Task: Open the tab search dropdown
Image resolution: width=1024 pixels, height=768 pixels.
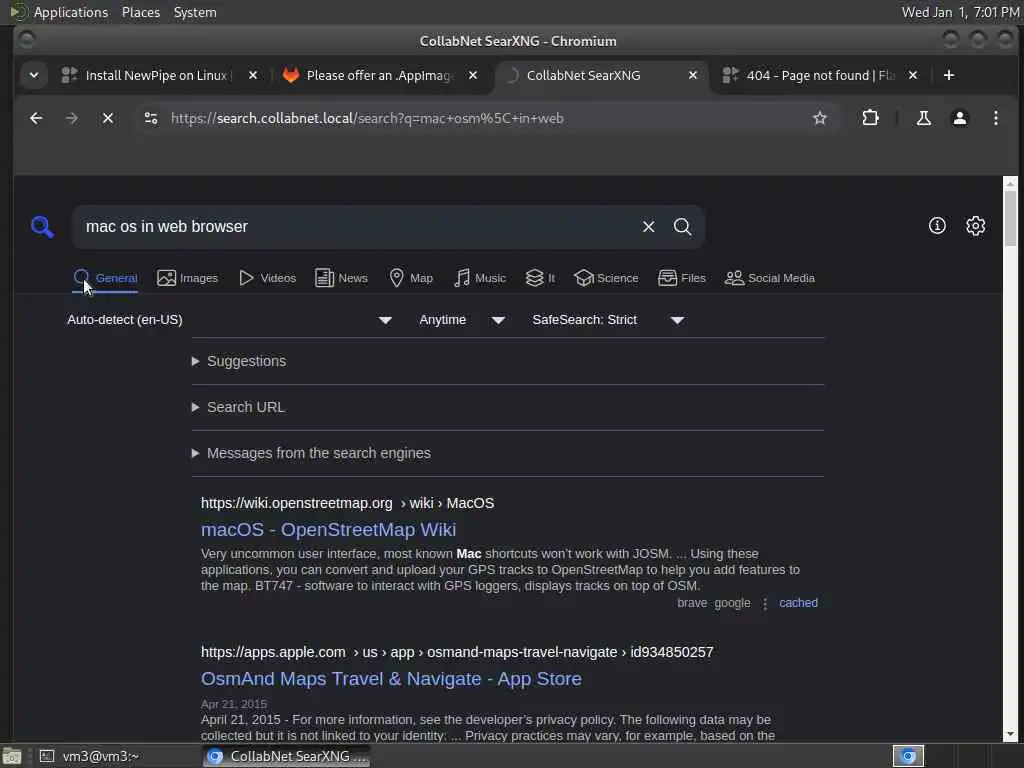Action: click(x=34, y=75)
